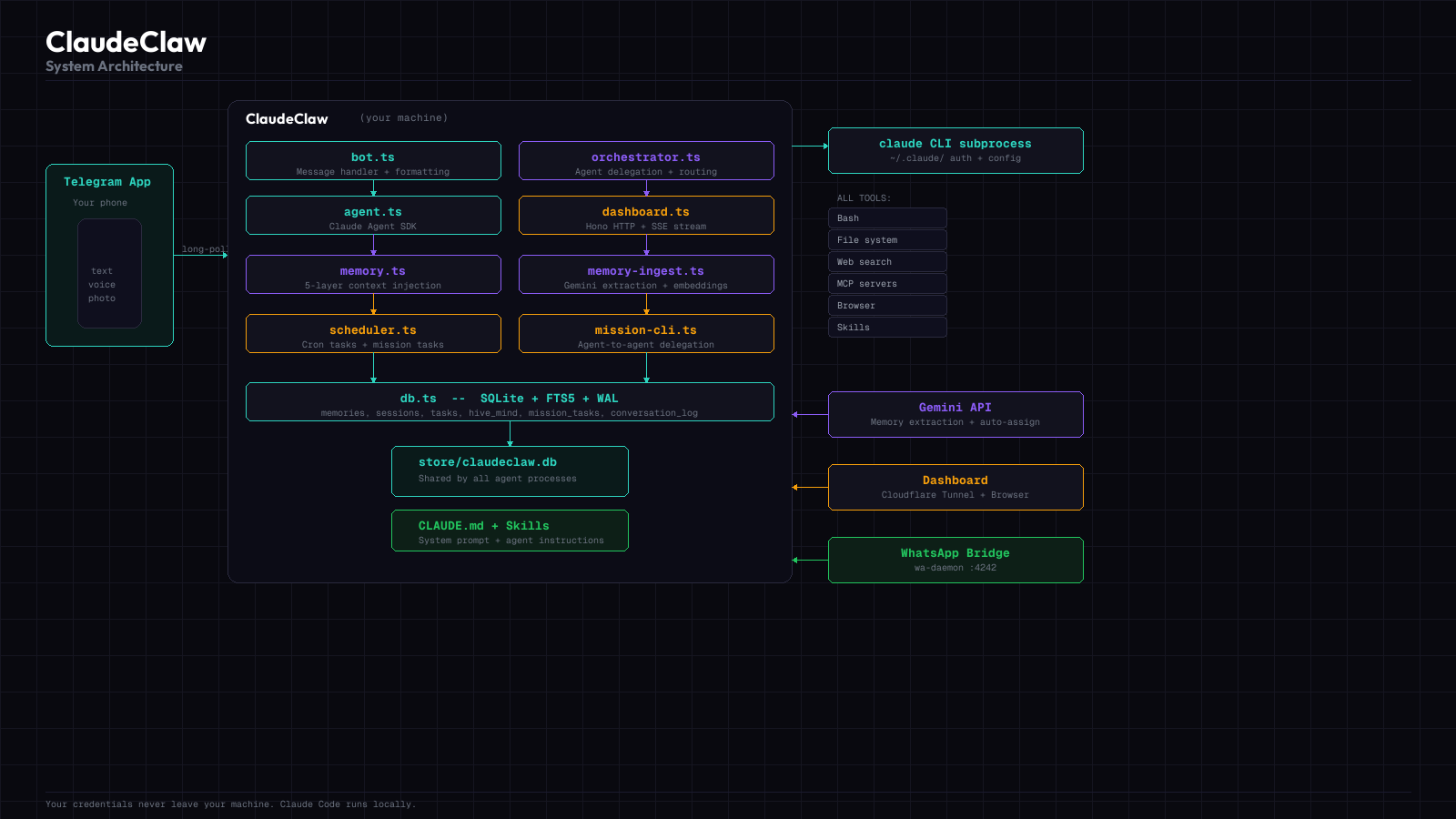
Task: Select the agent.ts Claude Agent SDK box
Action: pos(373,216)
